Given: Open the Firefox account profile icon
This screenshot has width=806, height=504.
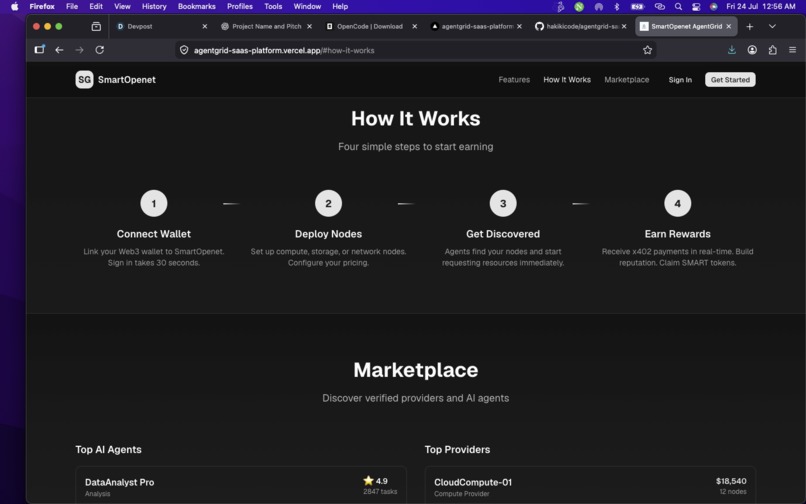Looking at the screenshot, I should [x=752, y=50].
